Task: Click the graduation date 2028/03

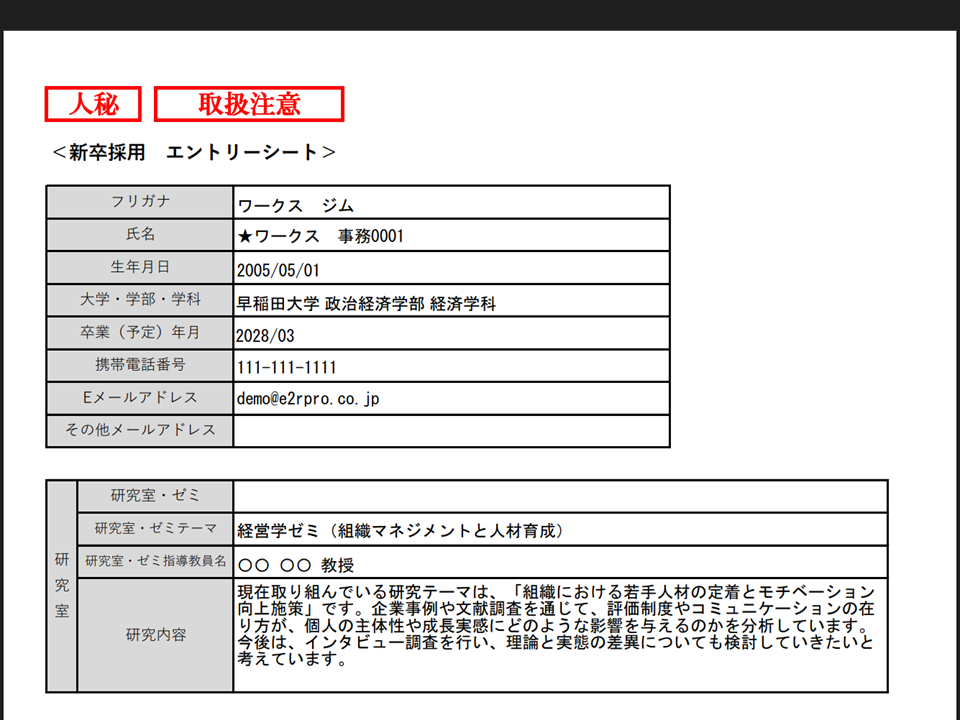Action: point(266,335)
